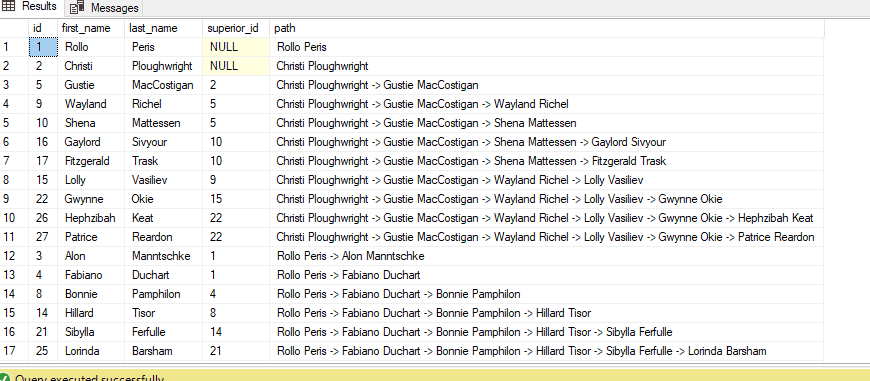Click the Messages tab icon
870x381 pixels.
click(x=77, y=8)
